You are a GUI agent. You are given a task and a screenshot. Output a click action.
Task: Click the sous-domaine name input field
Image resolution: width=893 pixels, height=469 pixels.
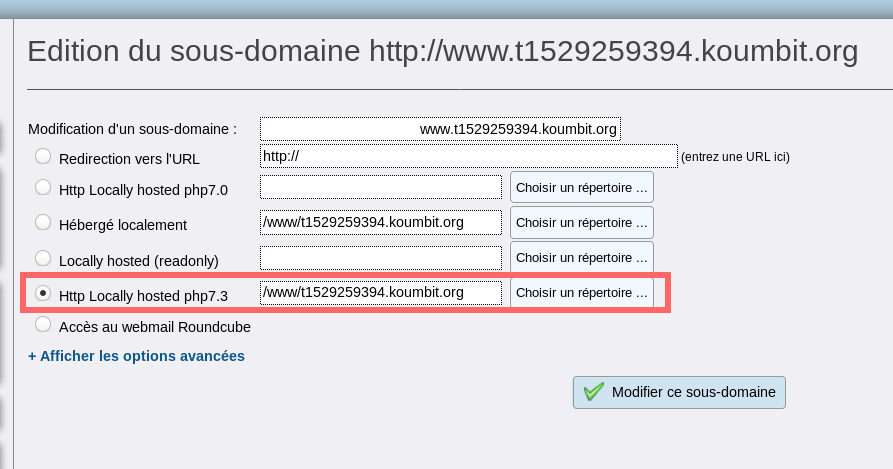[440, 129]
